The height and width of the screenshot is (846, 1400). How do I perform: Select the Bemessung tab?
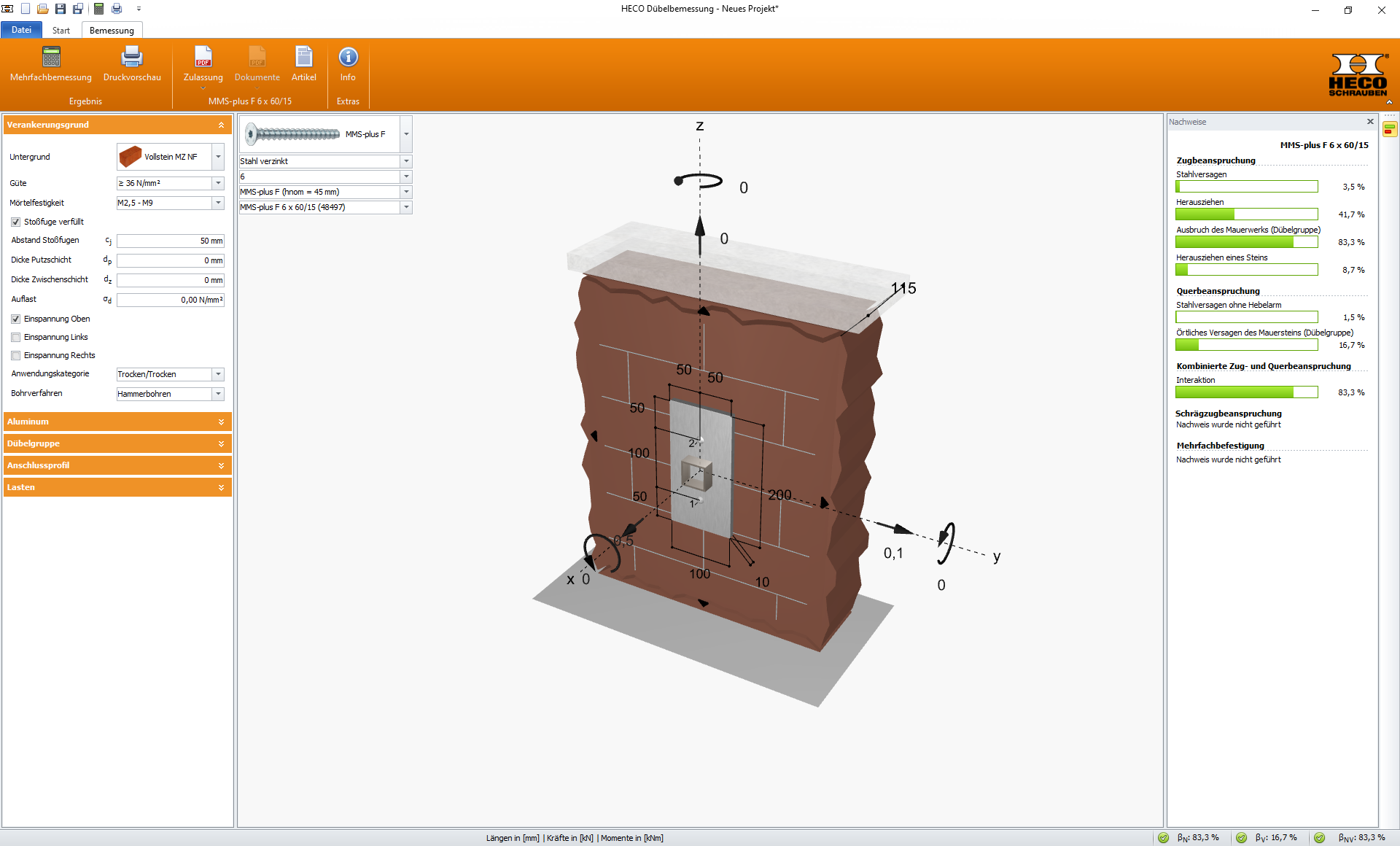112,31
